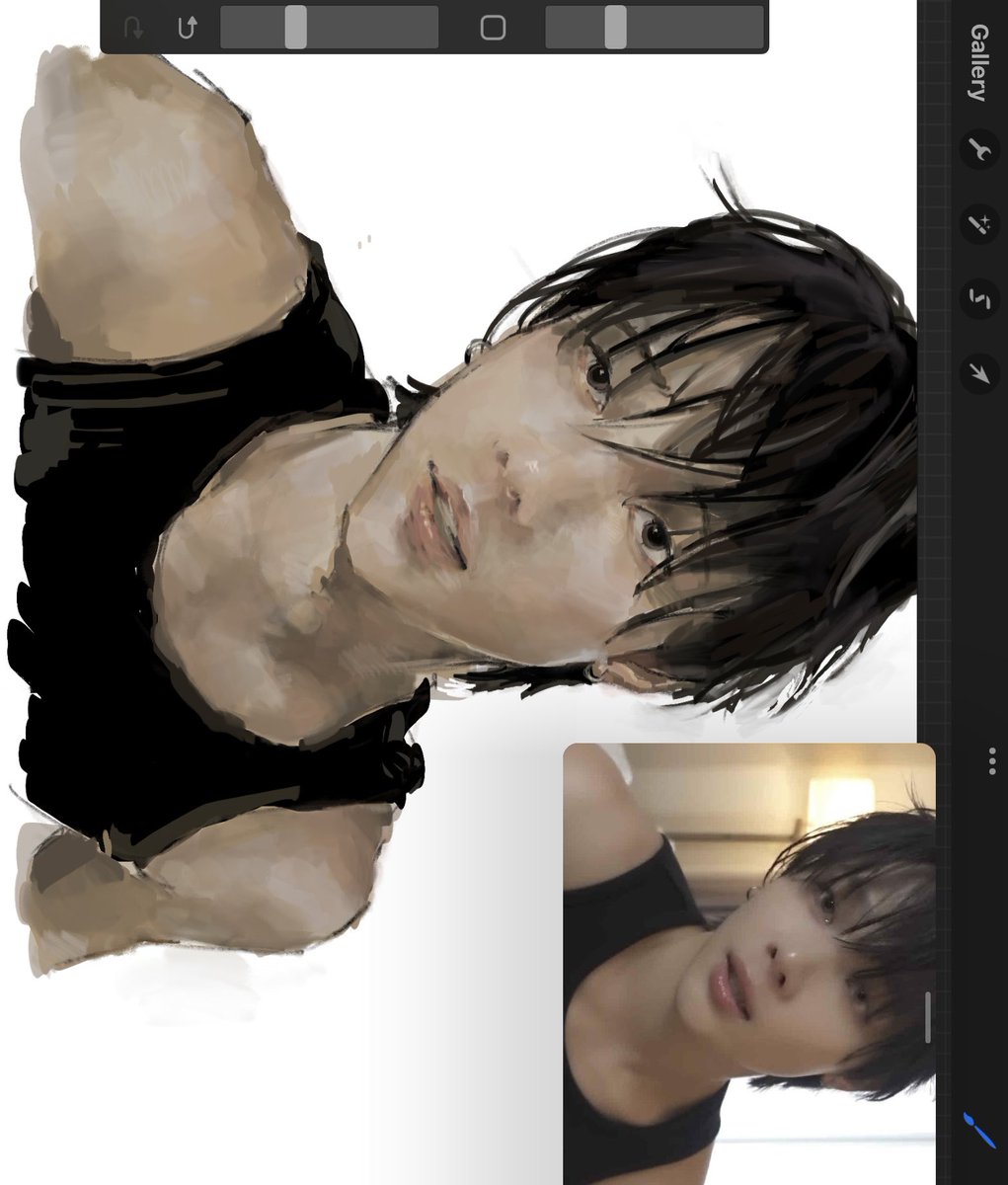Screen dimensions: 1008x1185
Task: Activate the Transform arrow tool
Action: [978, 372]
